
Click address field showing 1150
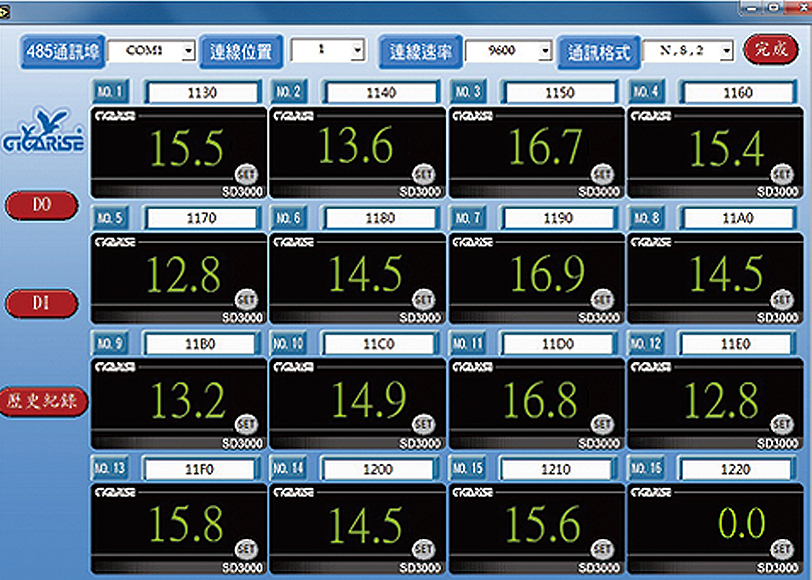tap(560, 93)
